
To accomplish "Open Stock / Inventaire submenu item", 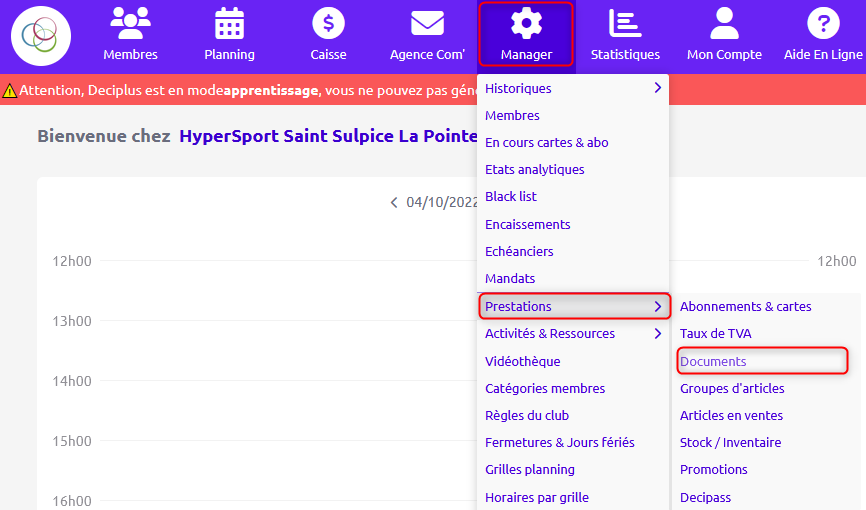I will [x=730, y=443].
